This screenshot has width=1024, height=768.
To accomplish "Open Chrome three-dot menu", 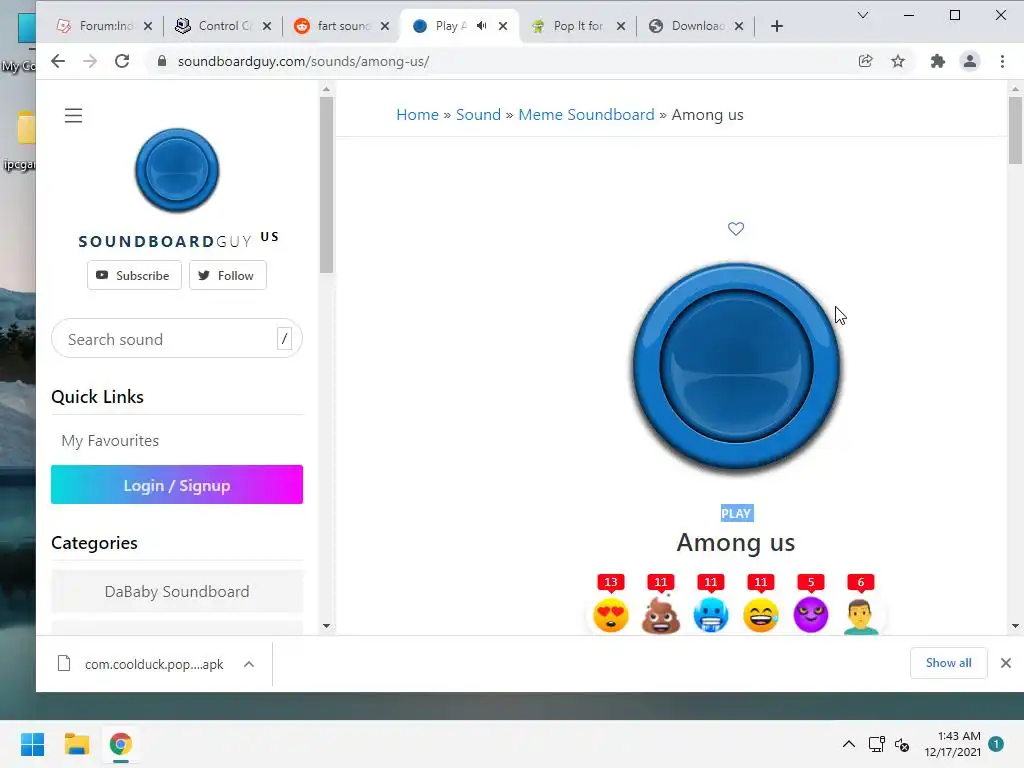I will (1002, 61).
